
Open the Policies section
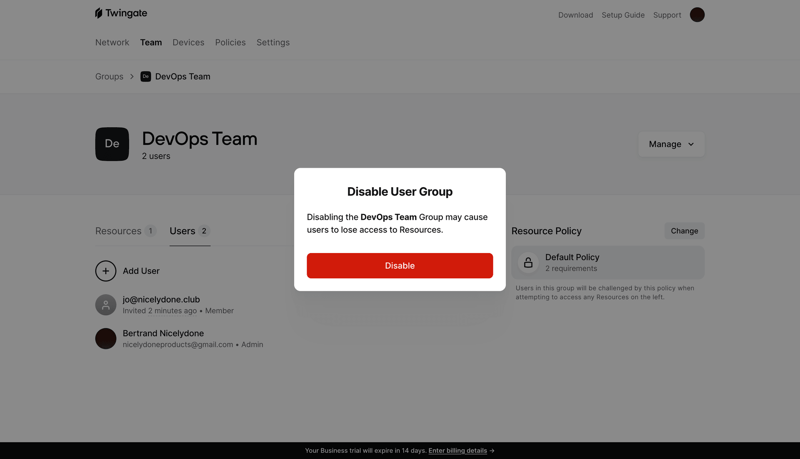(x=230, y=42)
